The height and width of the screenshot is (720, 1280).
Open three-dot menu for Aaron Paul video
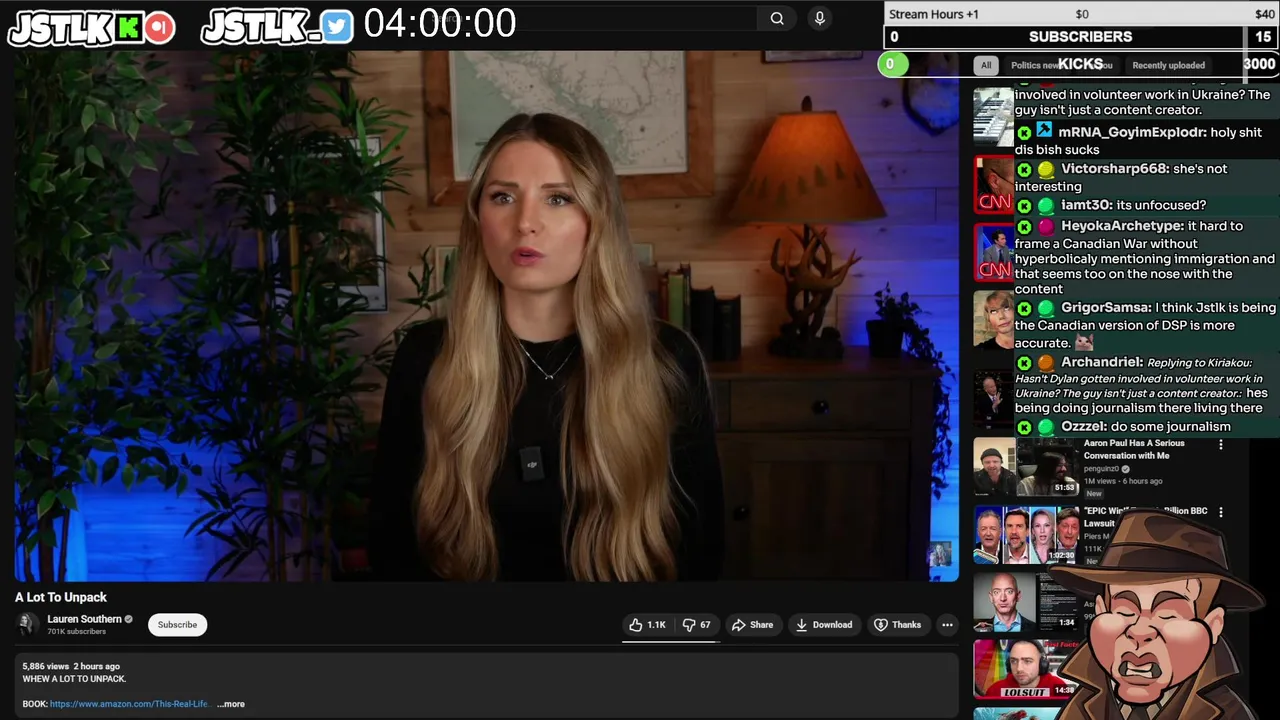click(1220, 444)
